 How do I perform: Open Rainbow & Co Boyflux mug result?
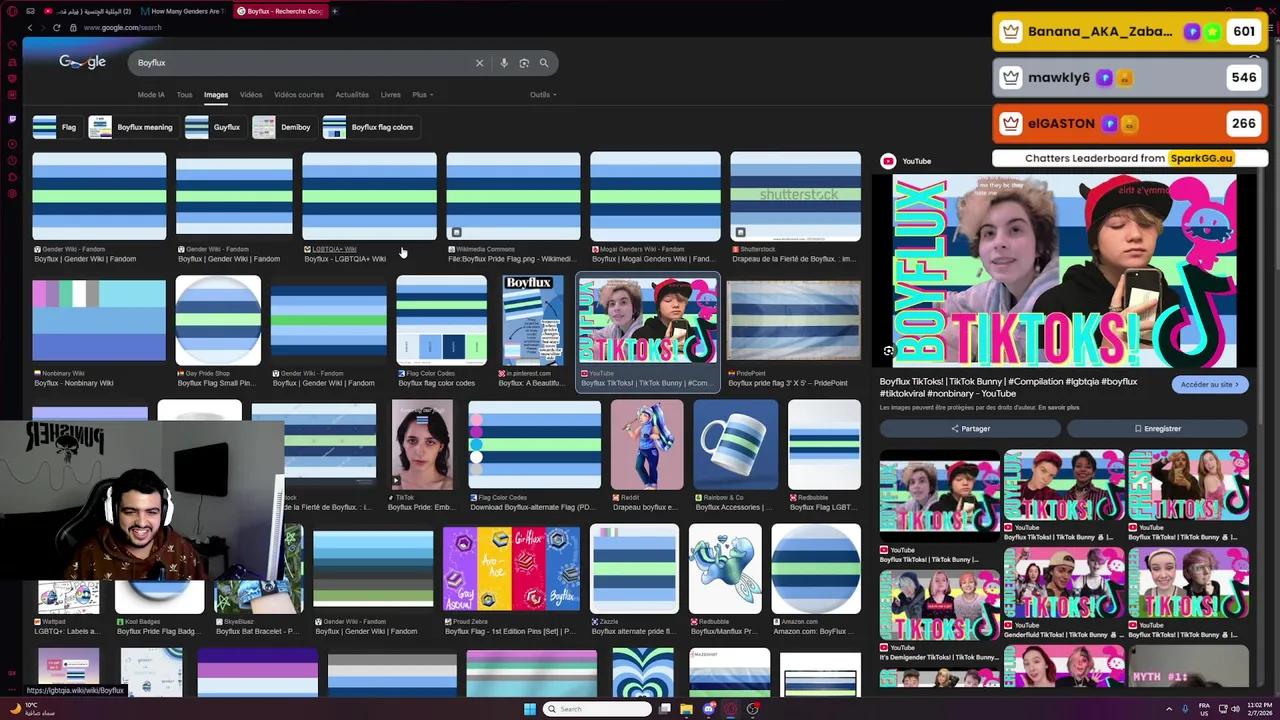click(x=735, y=445)
